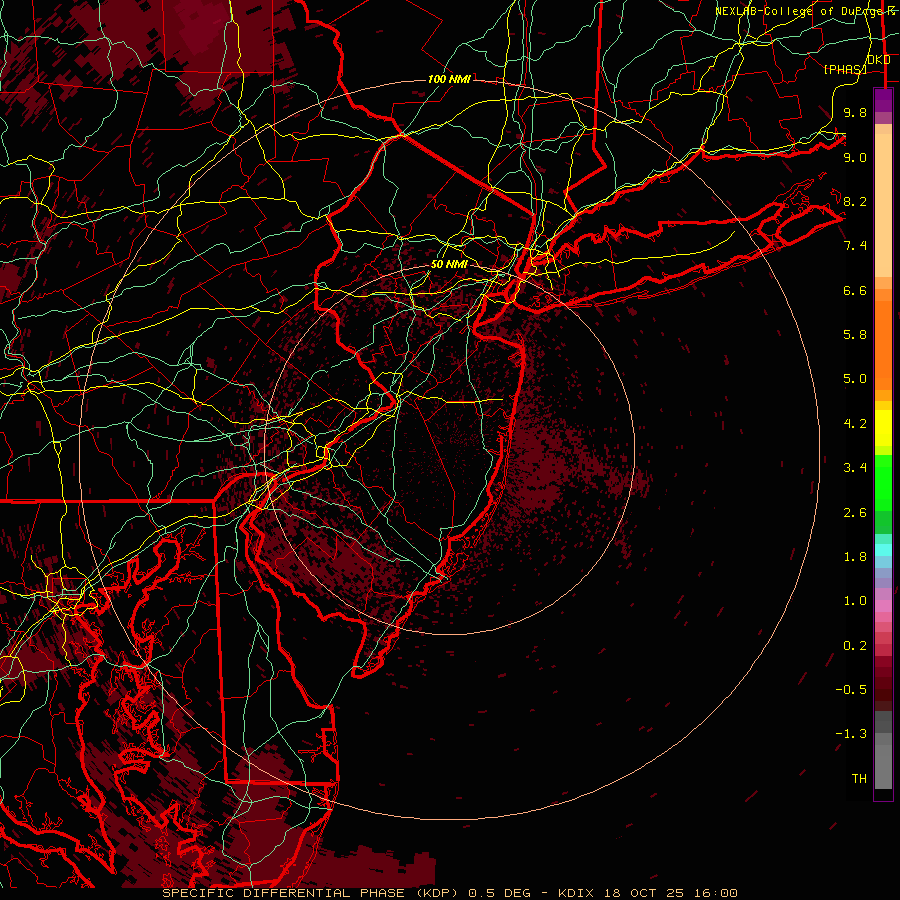The width and height of the screenshot is (900, 900).
Task: Click the purple top segment of the color bar
Action: point(883,100)
